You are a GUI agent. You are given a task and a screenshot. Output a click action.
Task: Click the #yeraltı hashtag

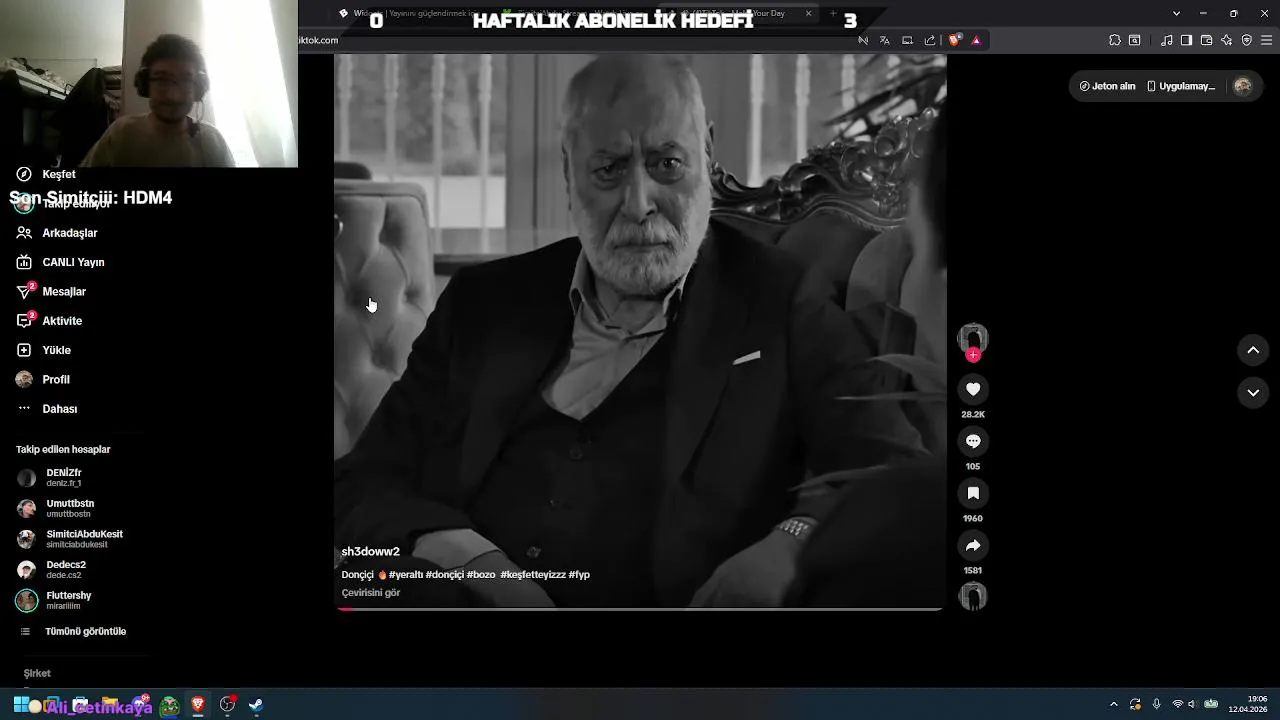tap(405, 575)
